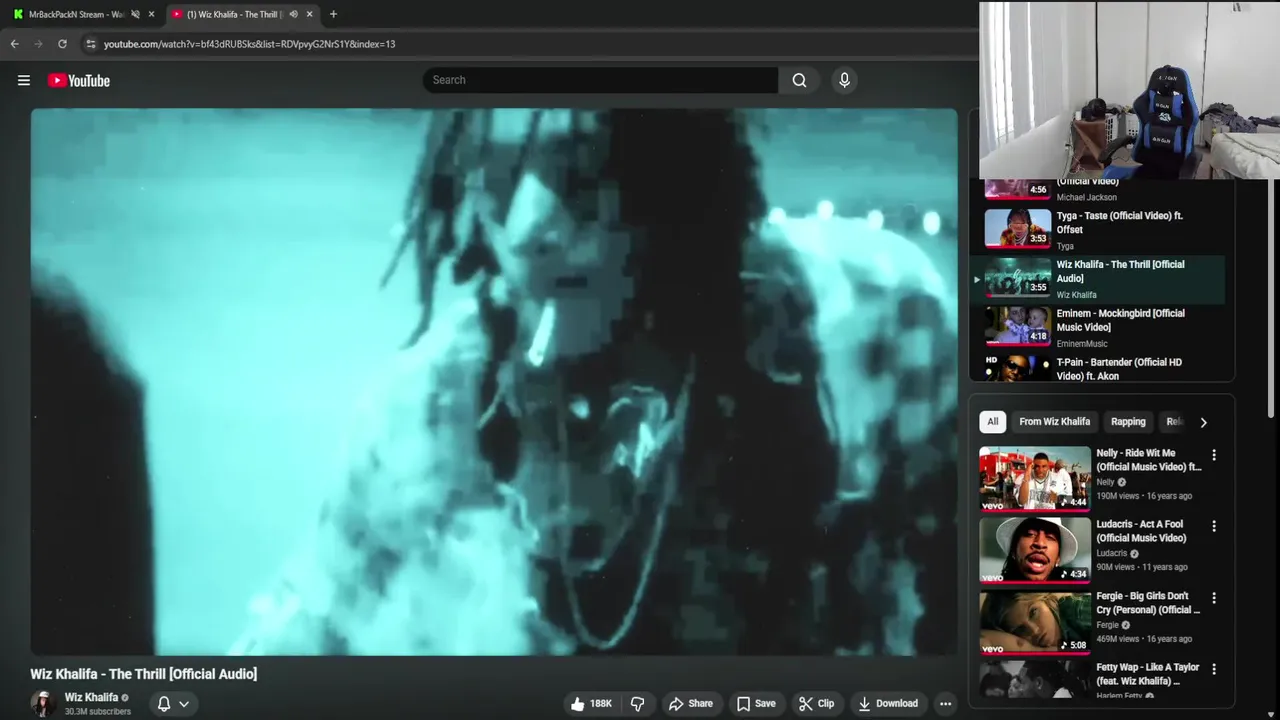The image size is (1280, 720).
Task: Open Nelly Ride Wit Me video title
Action: tap(1148, 460)
